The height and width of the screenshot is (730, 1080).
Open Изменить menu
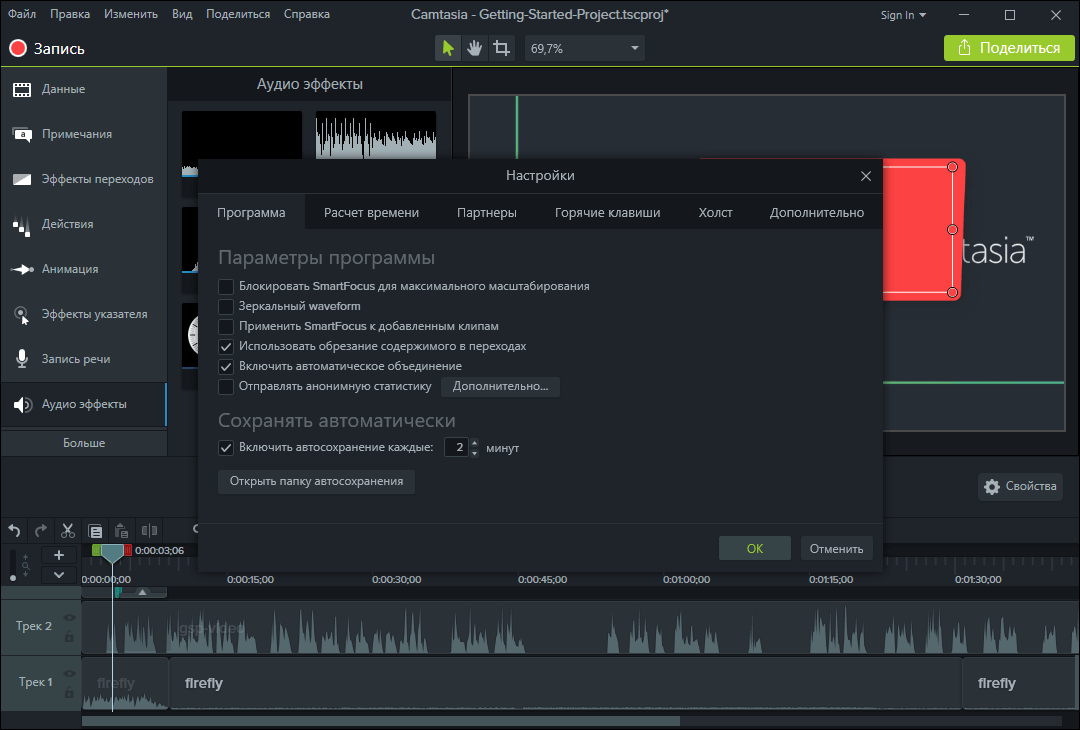pyautogui.click(x=131, y=14)
